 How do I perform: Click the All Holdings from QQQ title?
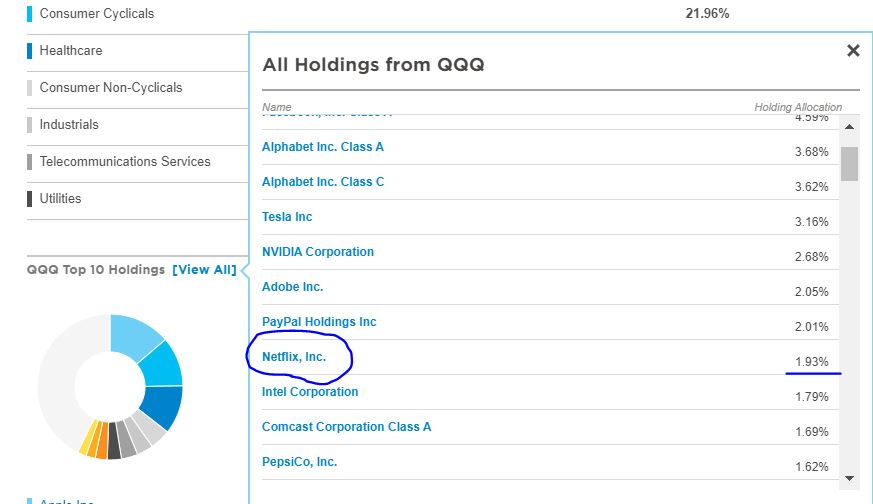pos(373,65)
